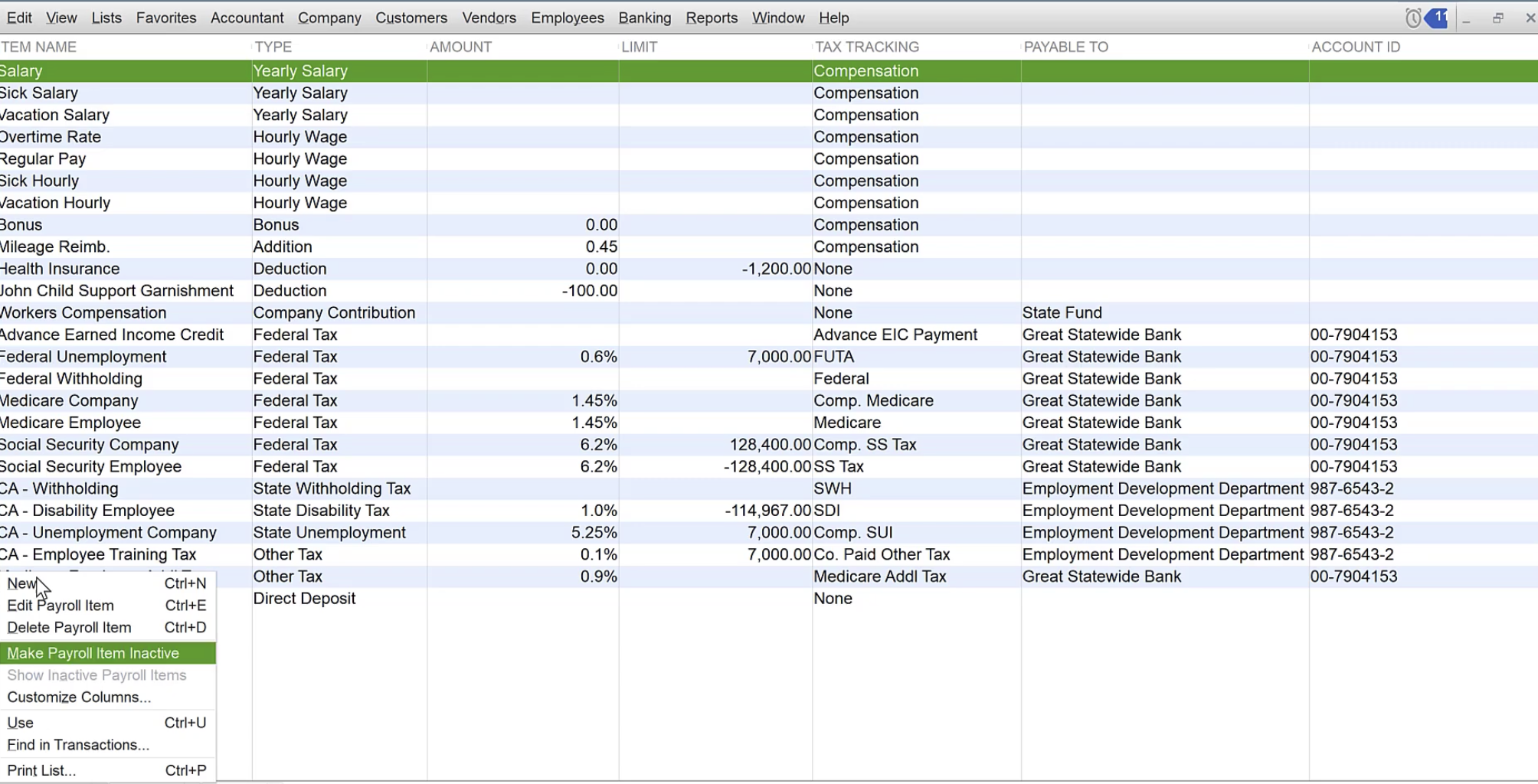1538x784 pixels.
Task: Click Delete Payroll Item option
Action: [69, 628]
